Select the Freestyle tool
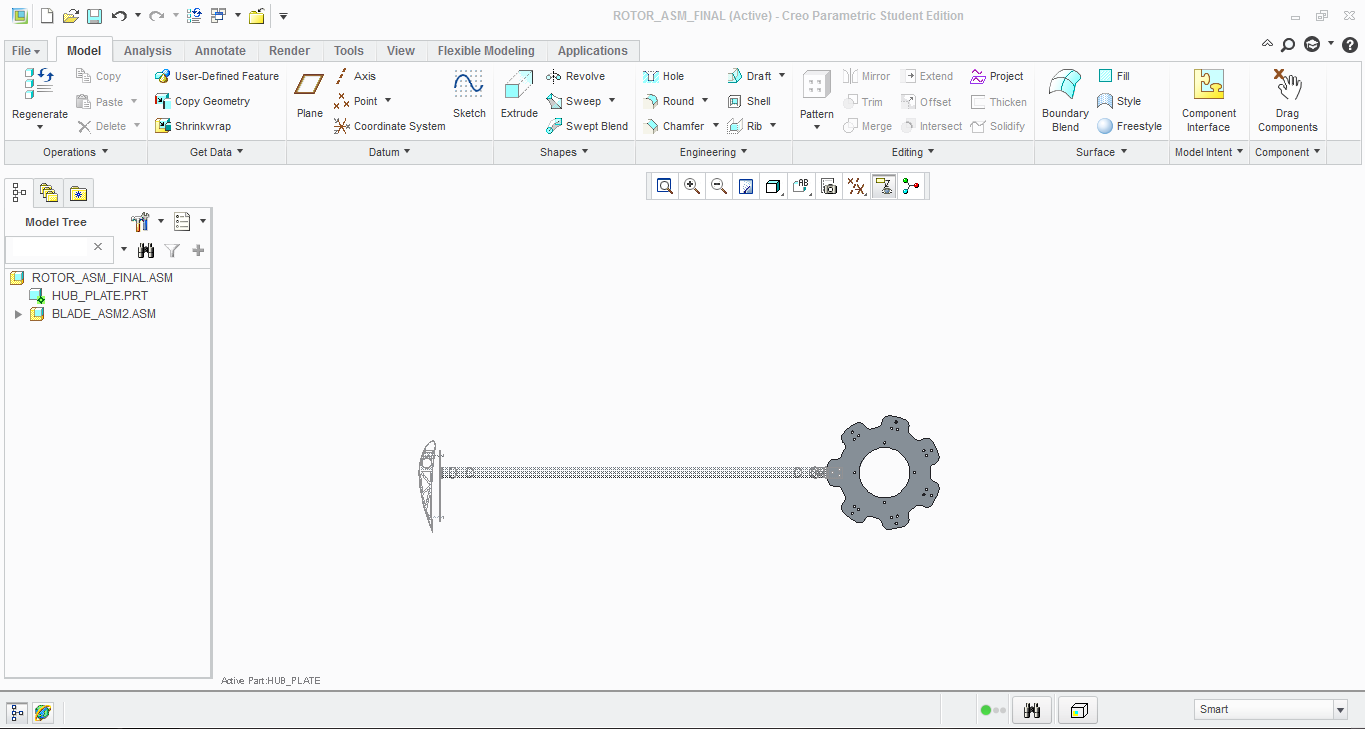Image resolution: width=1365 pixels, height=729 pixels. click(x=1130, y=126)
